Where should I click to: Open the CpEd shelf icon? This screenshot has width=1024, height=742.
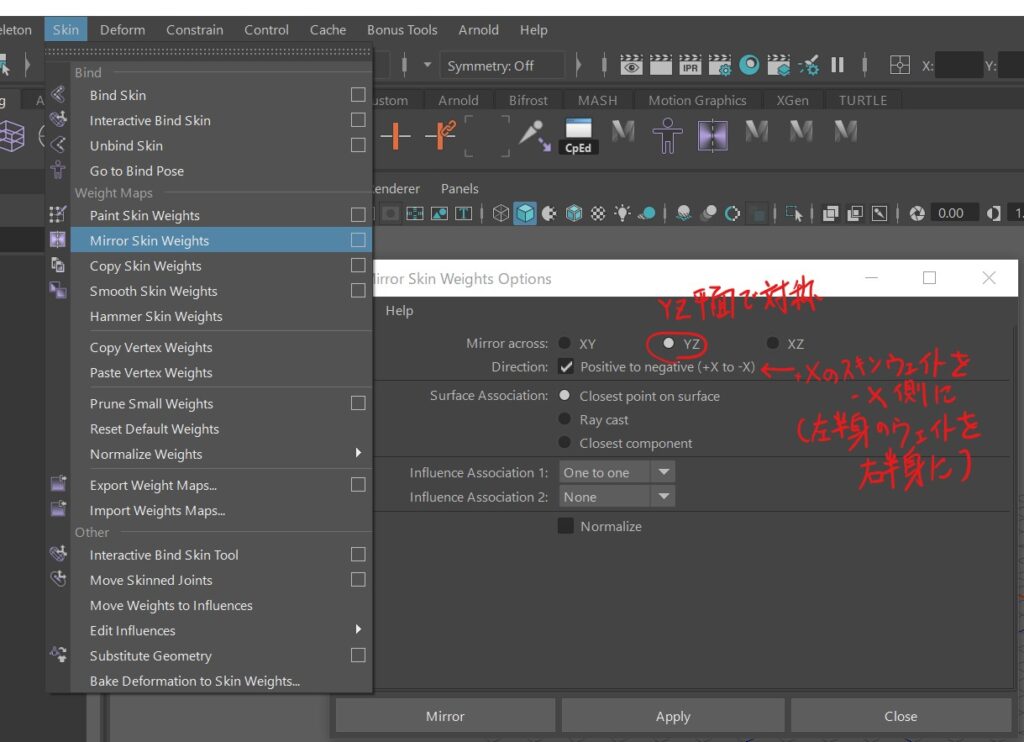[578, 136]
